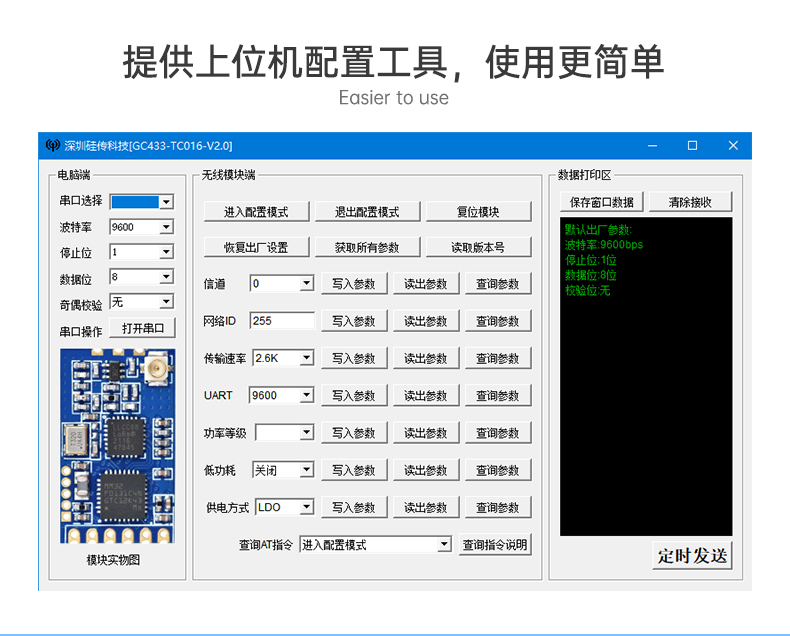Click the 定时发送 timed send button

tap(692, 556)
